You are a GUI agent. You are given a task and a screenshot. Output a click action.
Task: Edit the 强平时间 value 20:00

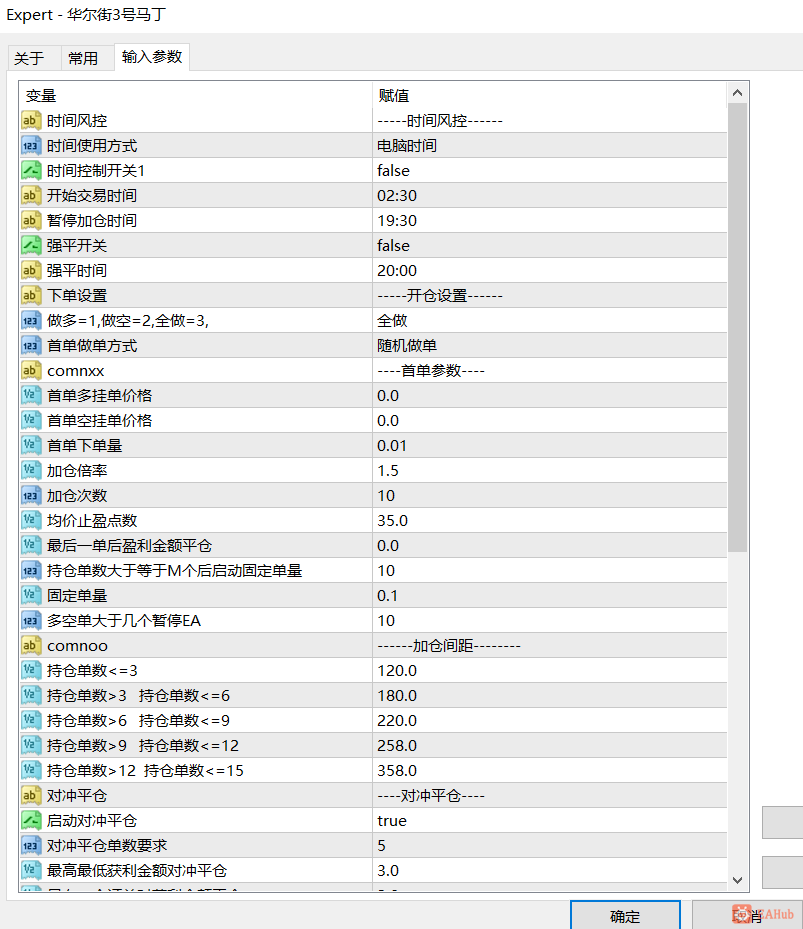point(549,270)
